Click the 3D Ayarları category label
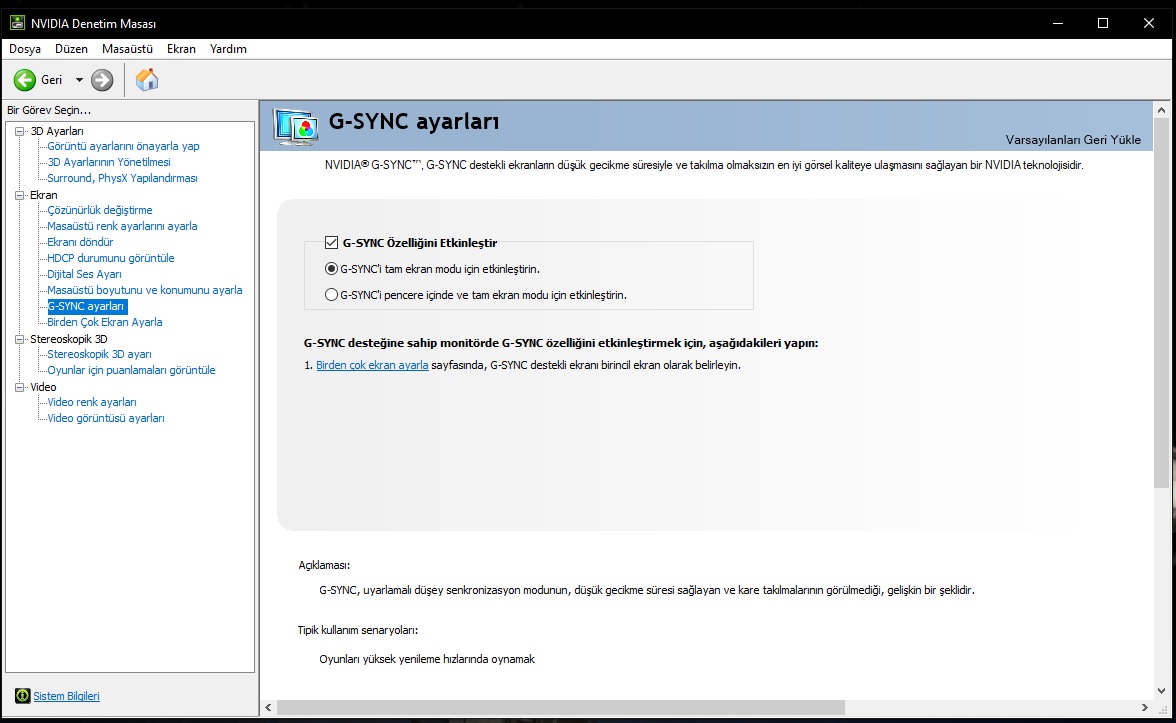 point(57,131)
